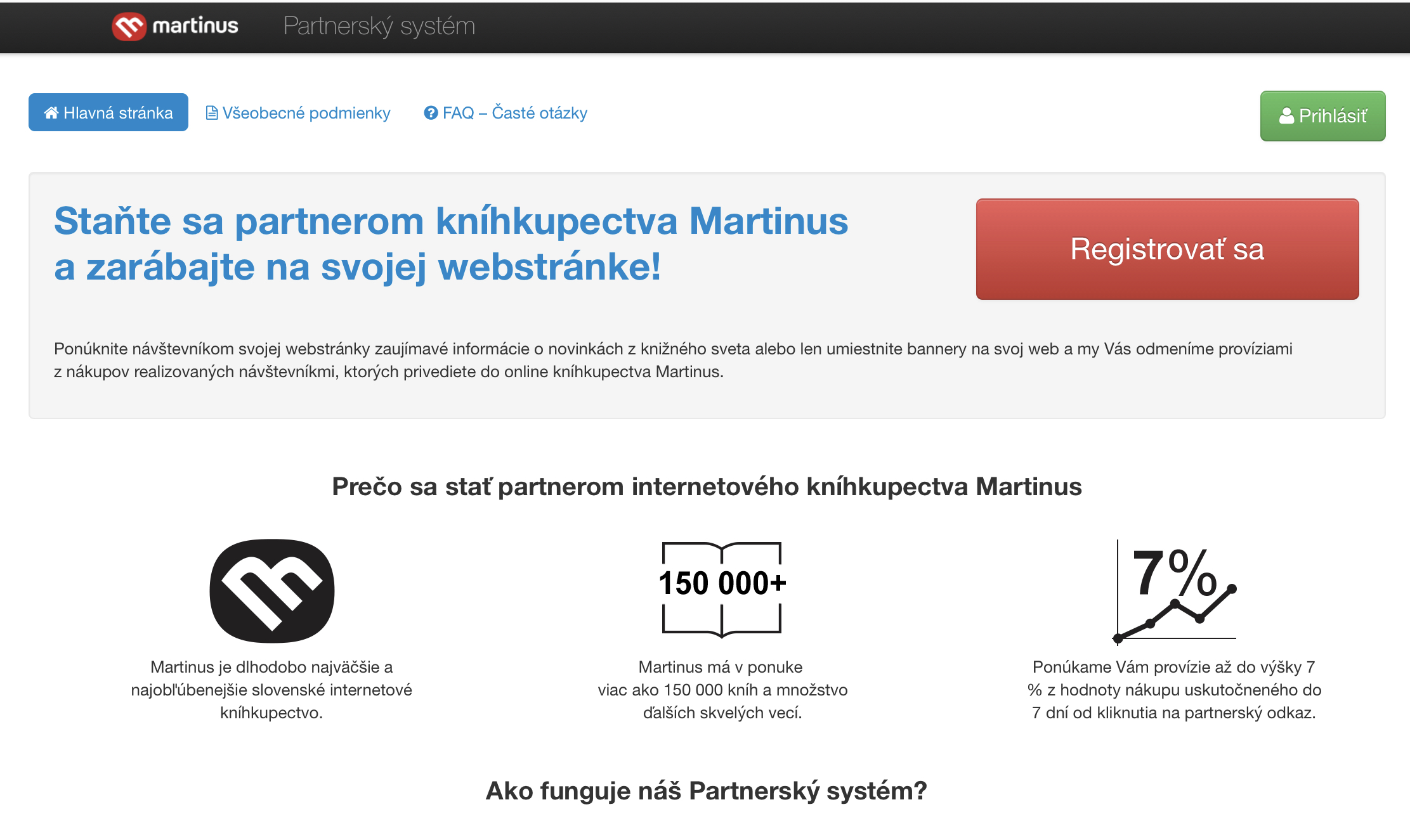Screen dimensions: 1410x840
Task: Click the Martinus logo in header
Action: (x=175, y=26)
